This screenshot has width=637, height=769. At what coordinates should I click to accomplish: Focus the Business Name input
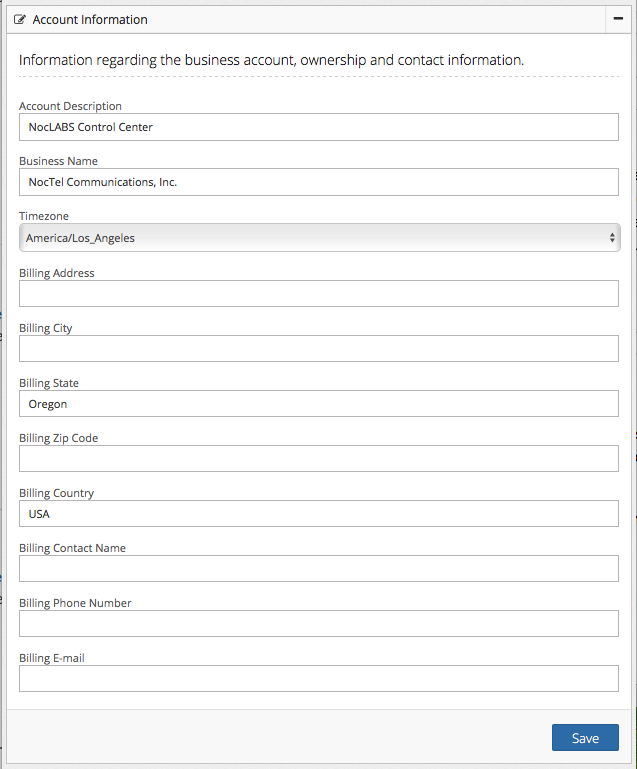click(318, 182)
